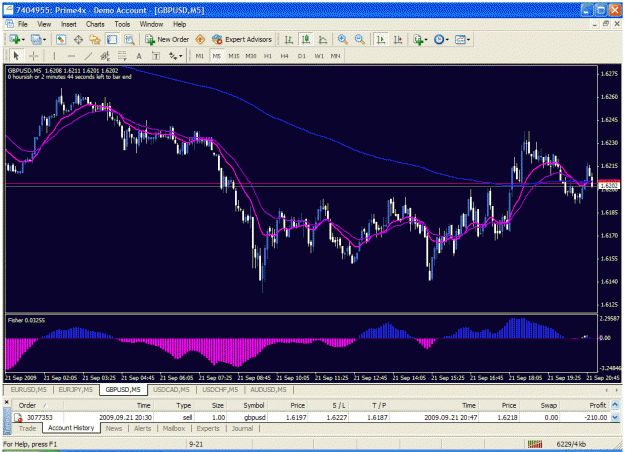Image resolution: width=625 pixels, height=452 pixels.
Task: Switch chart to bar chart mode
Action: click(289, 39)
